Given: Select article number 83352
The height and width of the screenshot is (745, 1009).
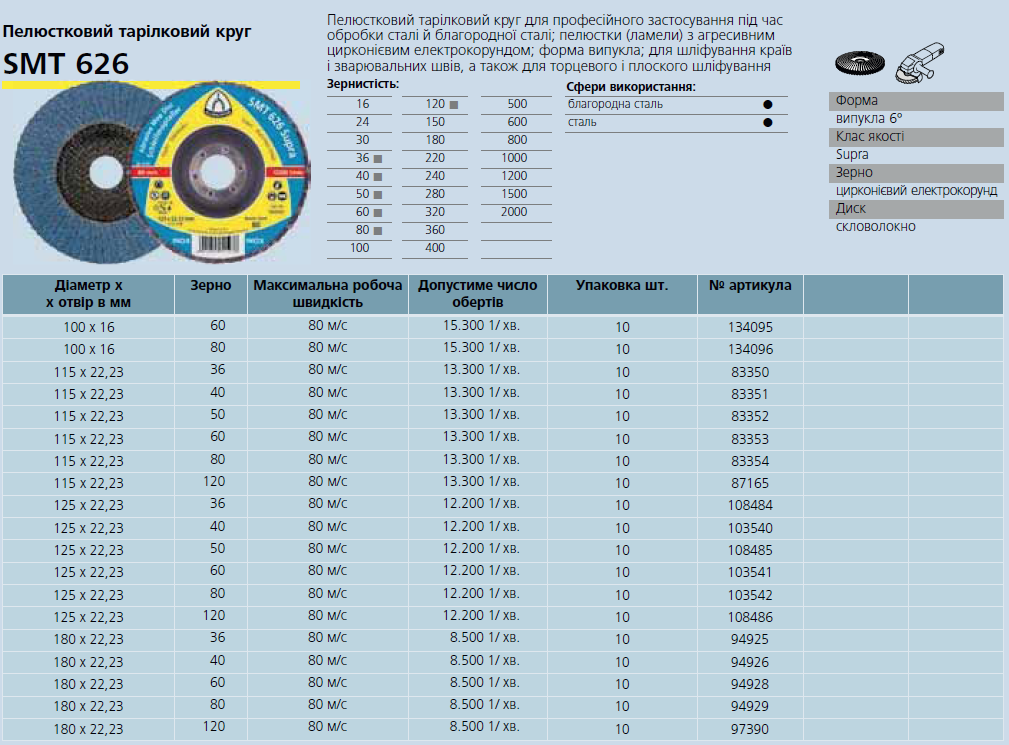Looking at the screenshot, I should pyautogui.click(x=750, y=416).
